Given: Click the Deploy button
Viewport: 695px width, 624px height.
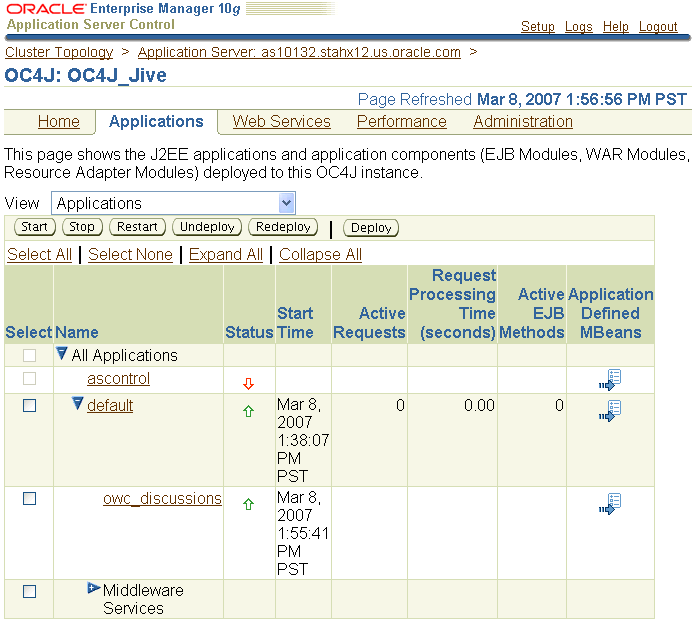Looking at the screenshot, I should coord(371,228).
